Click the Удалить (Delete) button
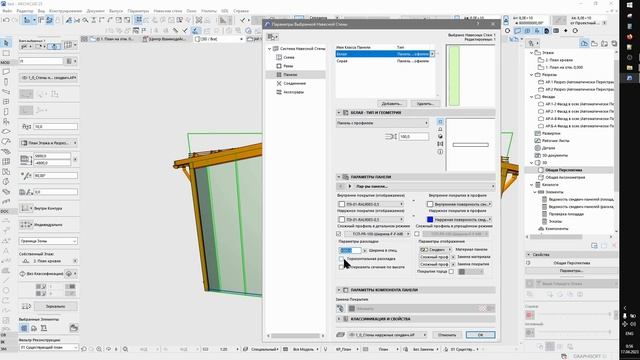Screen dimensions: 640x360 click(425, 104)
